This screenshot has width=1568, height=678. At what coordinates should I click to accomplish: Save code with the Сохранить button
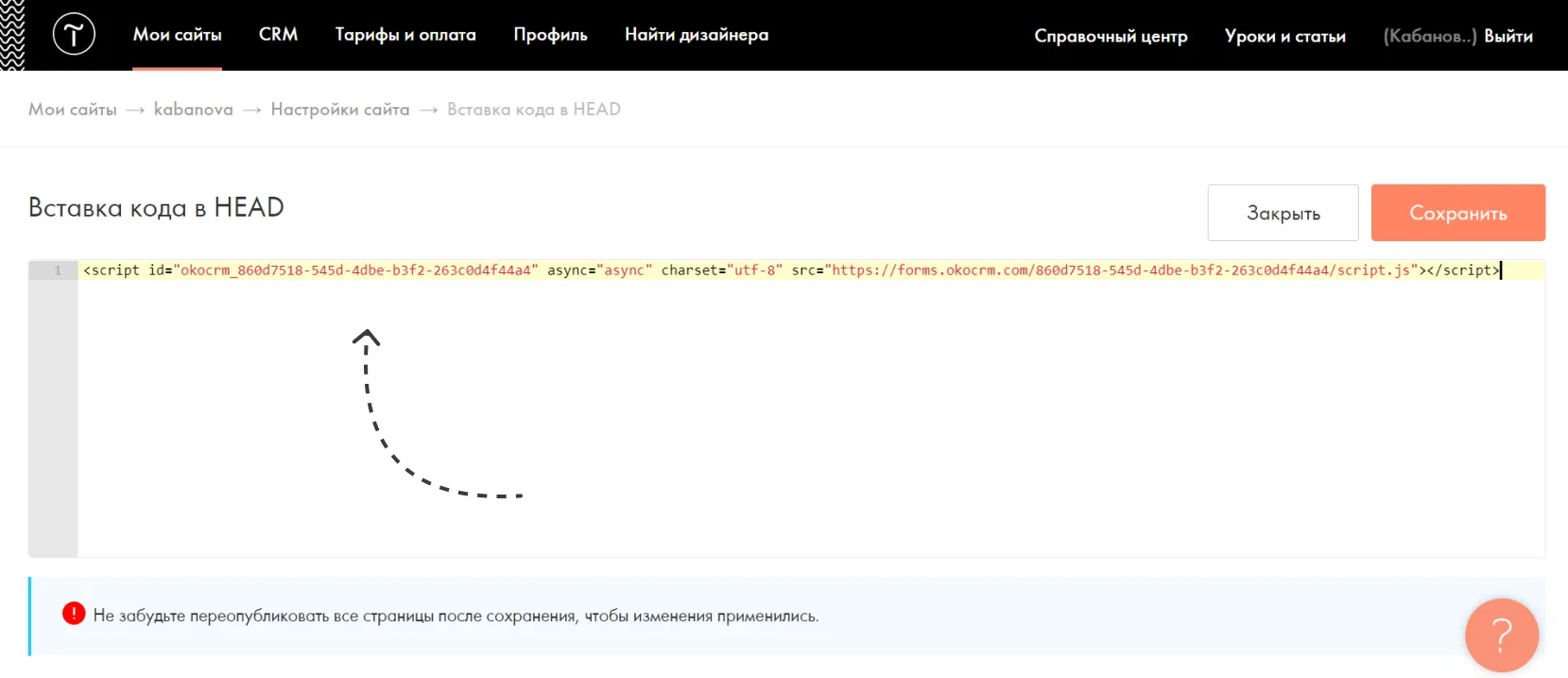(1458, 213)
